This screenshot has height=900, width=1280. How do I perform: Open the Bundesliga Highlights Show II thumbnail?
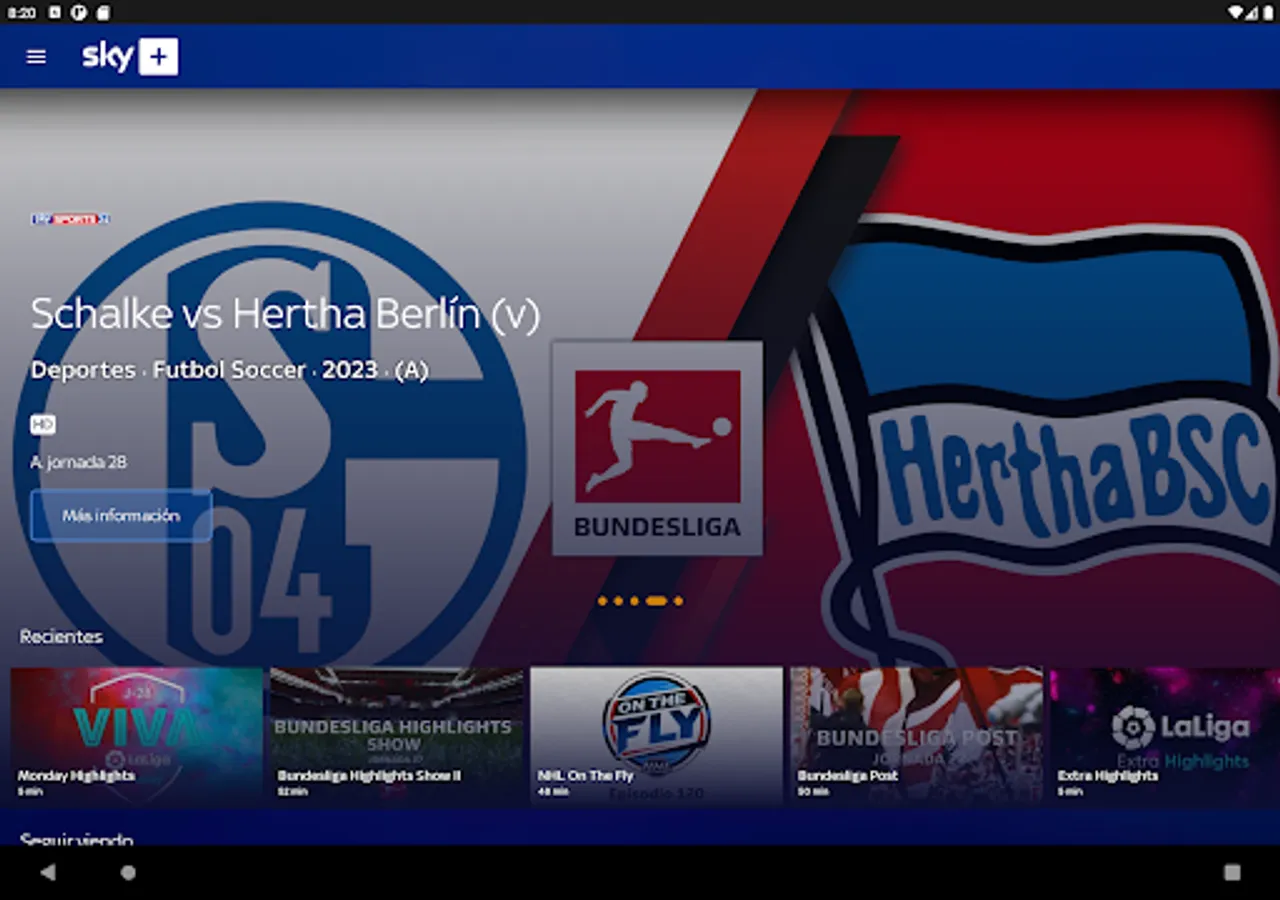pyautogui.click(x=396, y=736)
